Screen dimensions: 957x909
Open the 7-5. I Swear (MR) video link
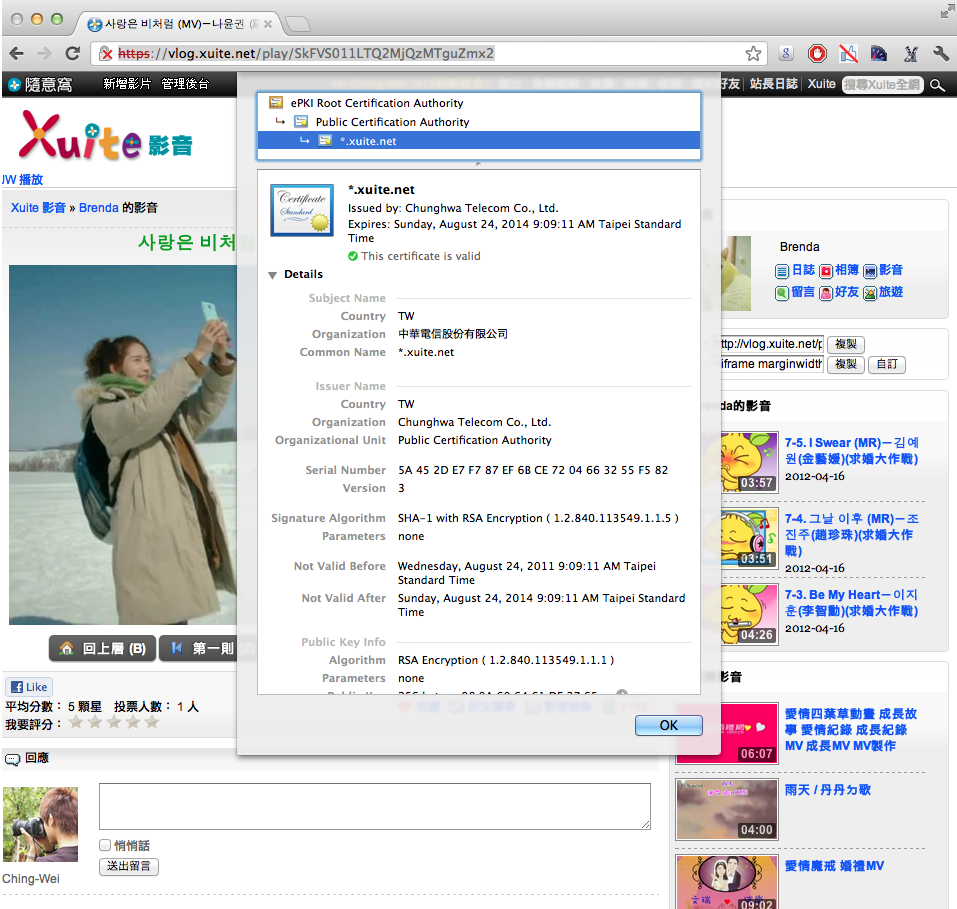click(x=851, y=451)
